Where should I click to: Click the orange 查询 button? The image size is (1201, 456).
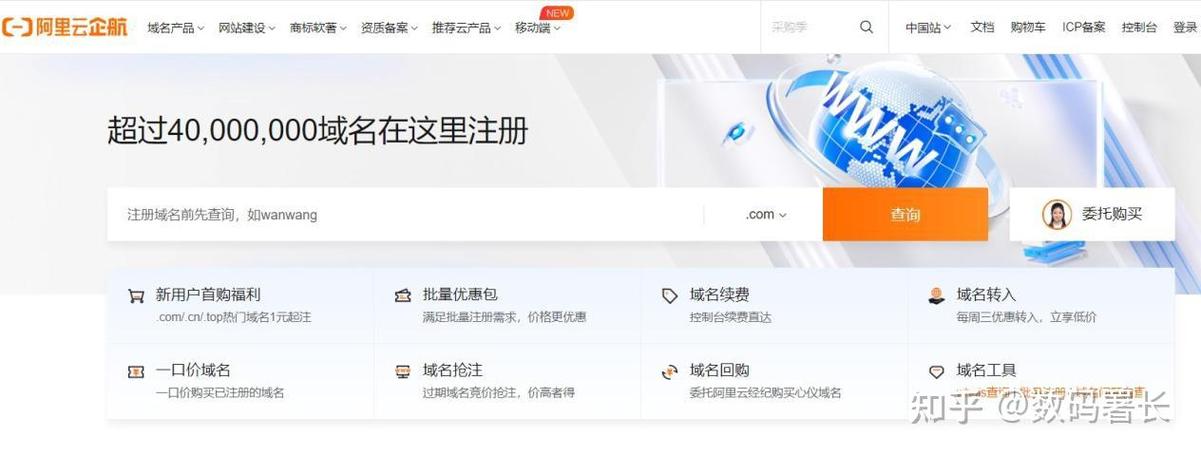coord(905,214)
